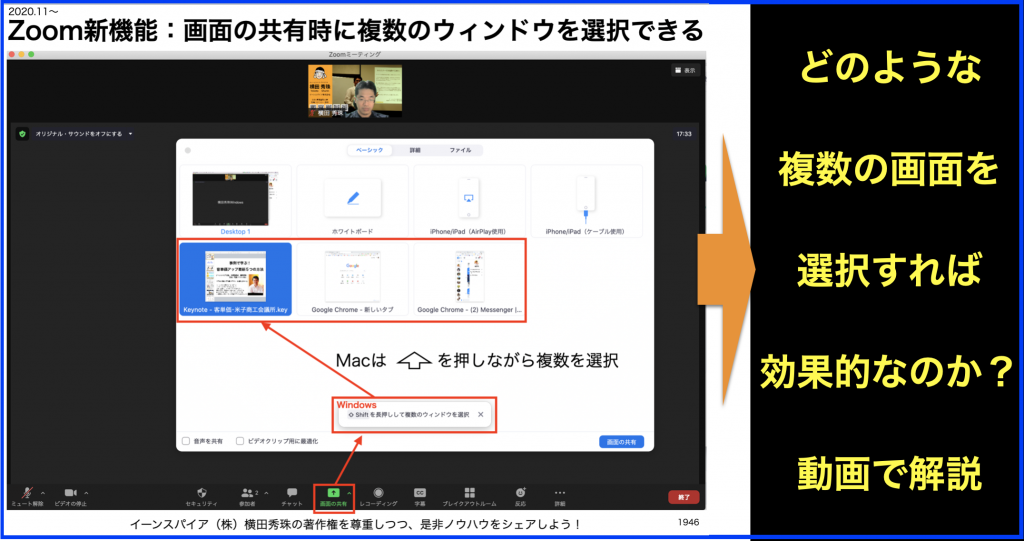The height and width of the screenshot is (541, 1024).
Task: Select iPhone/iPad via cable option
Action: (x=586, y=201)
